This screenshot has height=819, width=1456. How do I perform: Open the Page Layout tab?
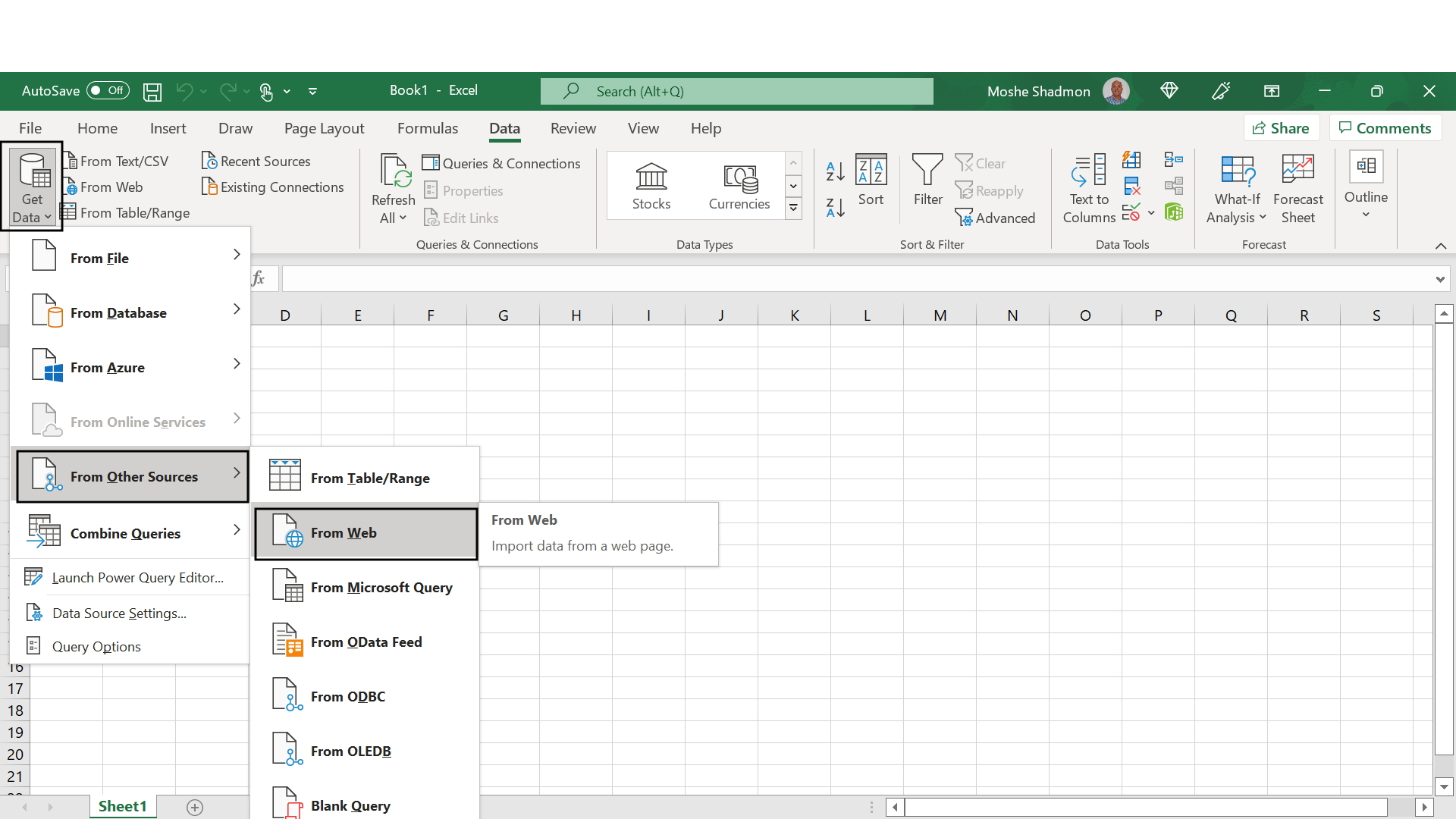point(324,128)
